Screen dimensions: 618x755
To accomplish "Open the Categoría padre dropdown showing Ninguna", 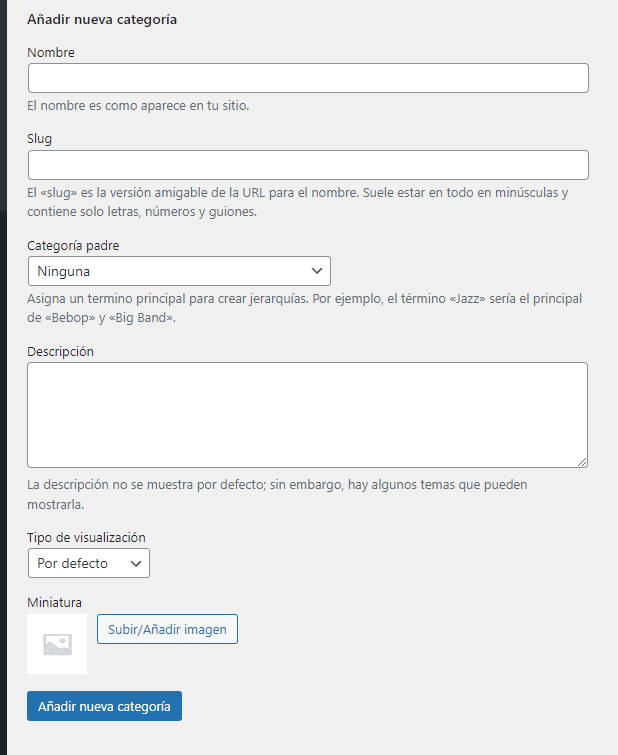I will (179, 271).
